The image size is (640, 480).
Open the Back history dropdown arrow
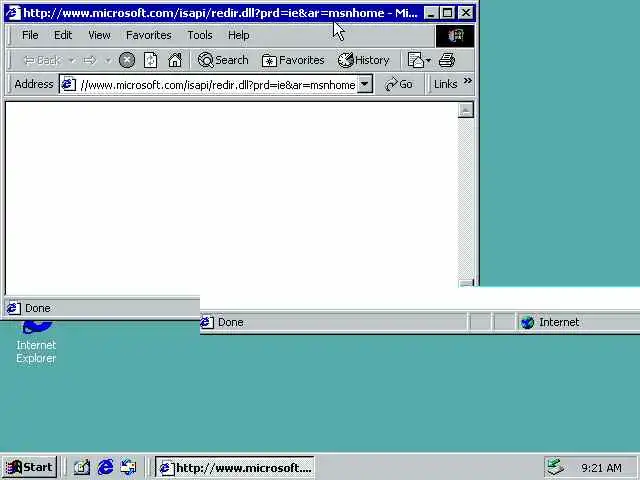coord(72,60)
